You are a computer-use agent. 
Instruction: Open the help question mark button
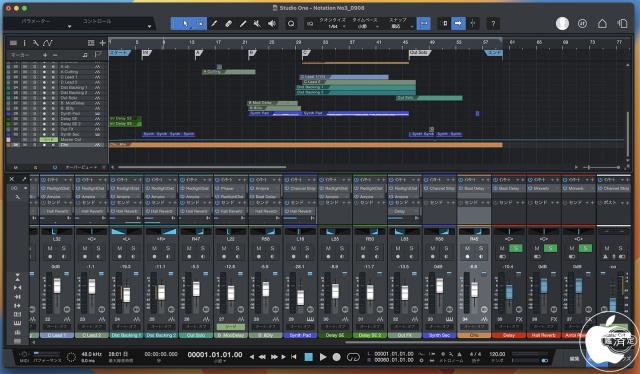point(493,24)
